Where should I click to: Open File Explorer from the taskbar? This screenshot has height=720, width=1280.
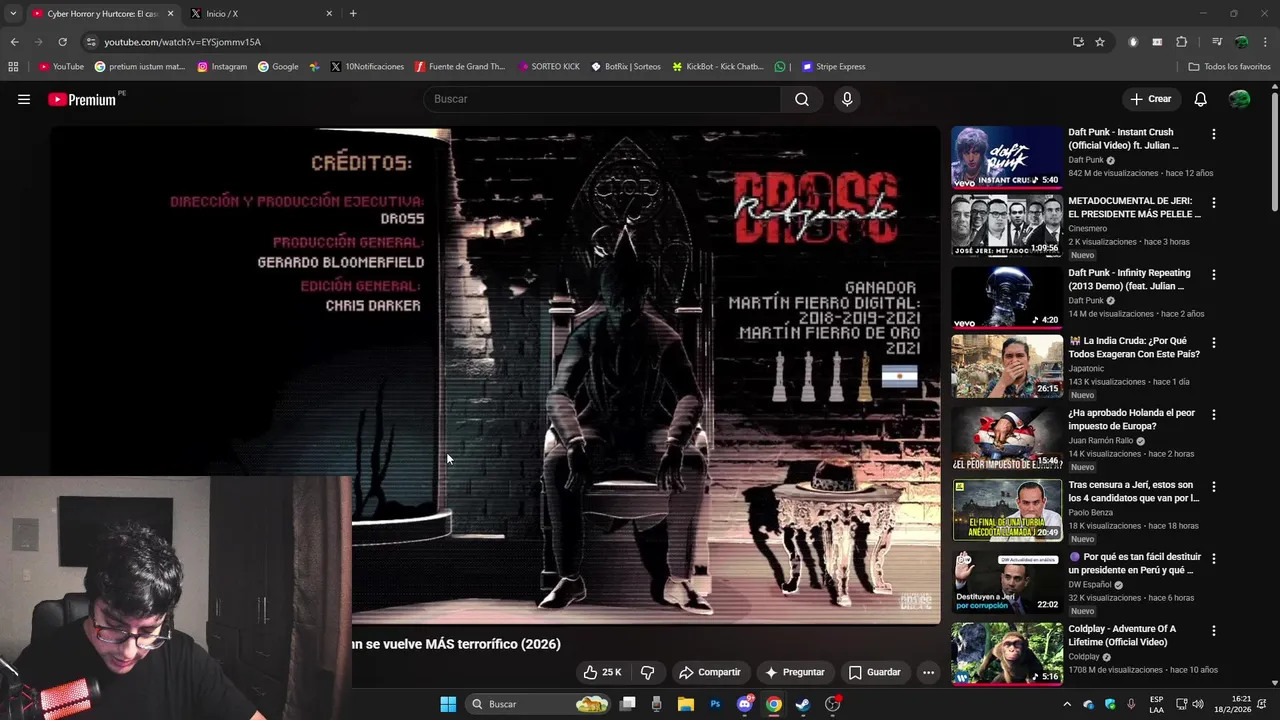point(686,704)
